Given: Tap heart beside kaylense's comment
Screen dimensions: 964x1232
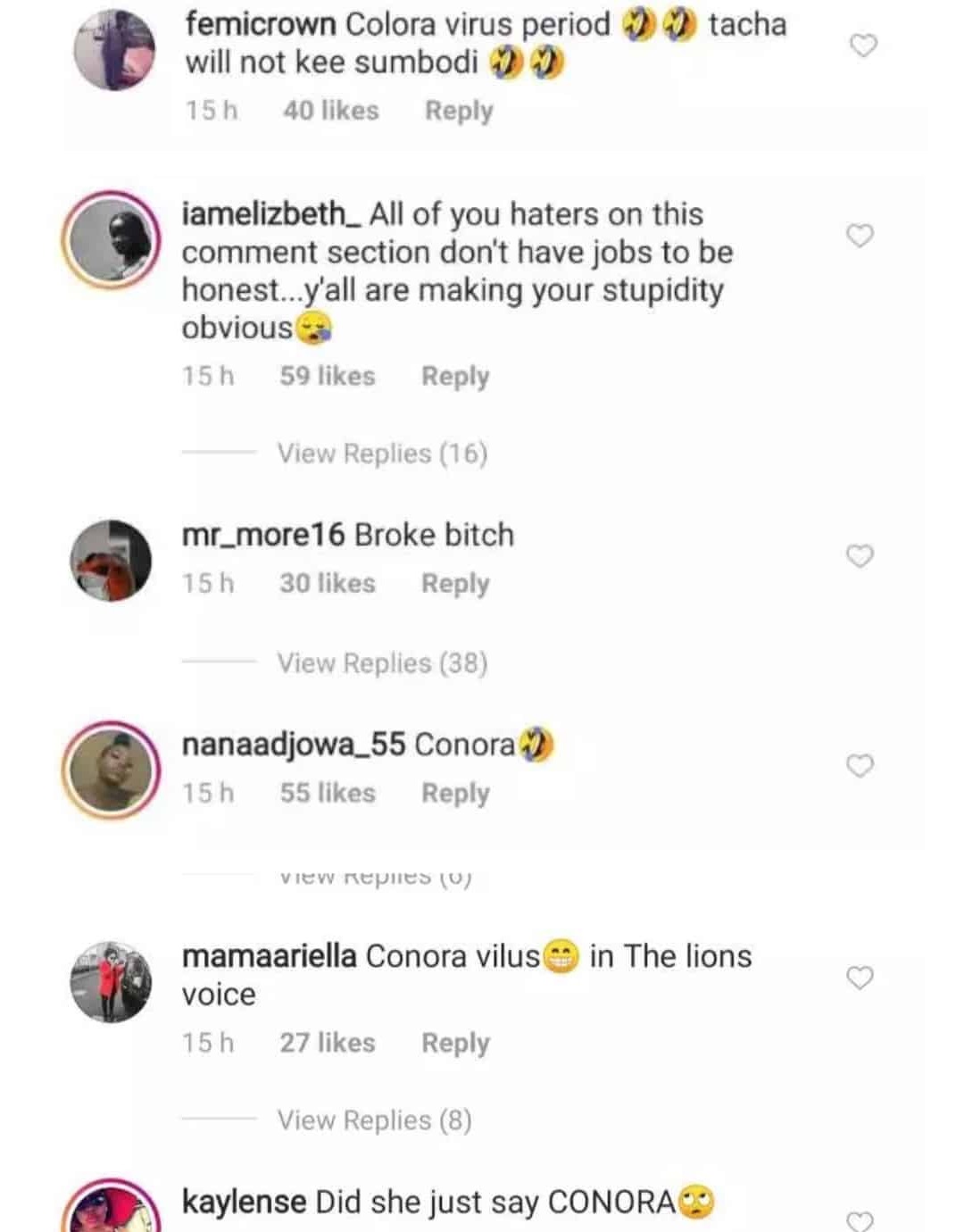Looking at the screenshot, I should point(860,1220).
